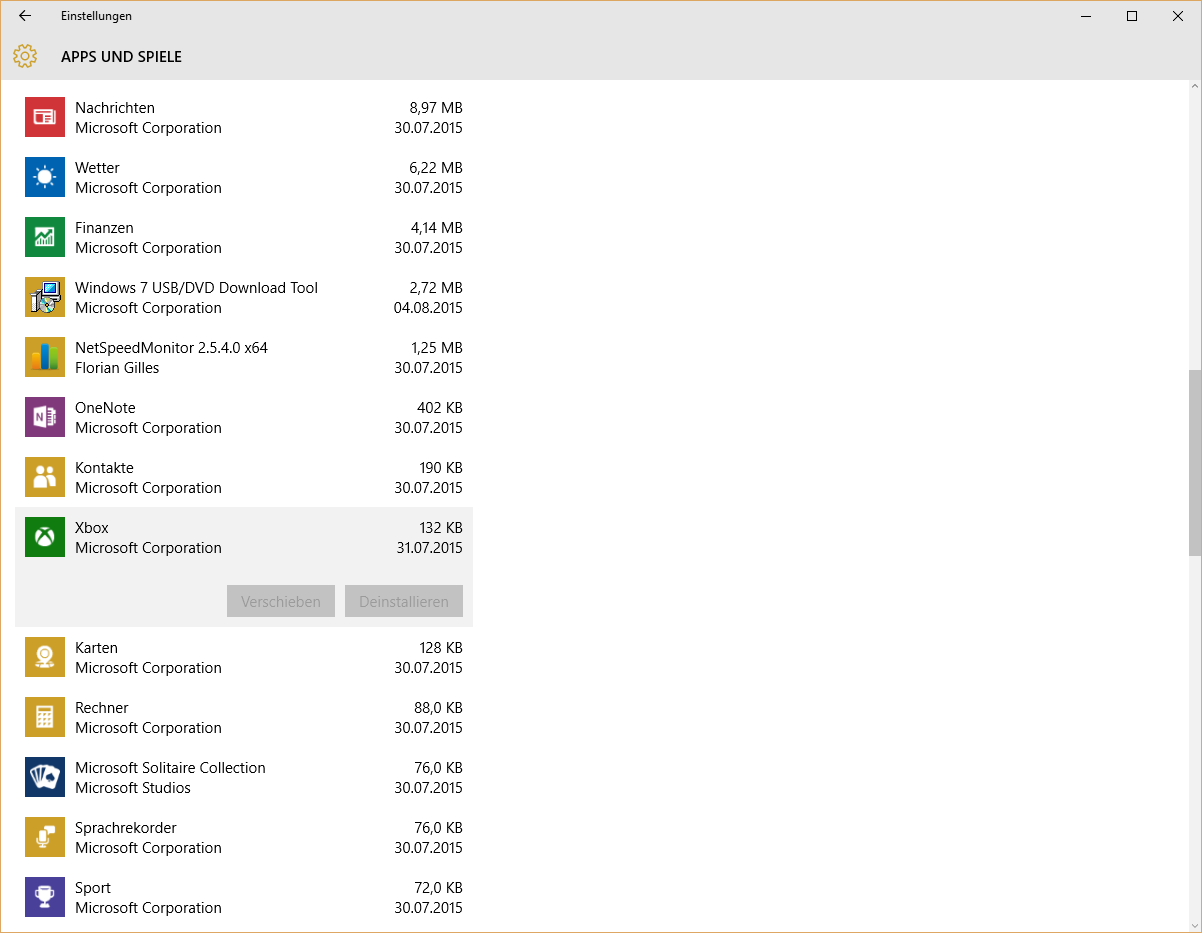1202x933 pixels.
Task: Select the Nachrichten app name
Action: (x=115, y=108)
